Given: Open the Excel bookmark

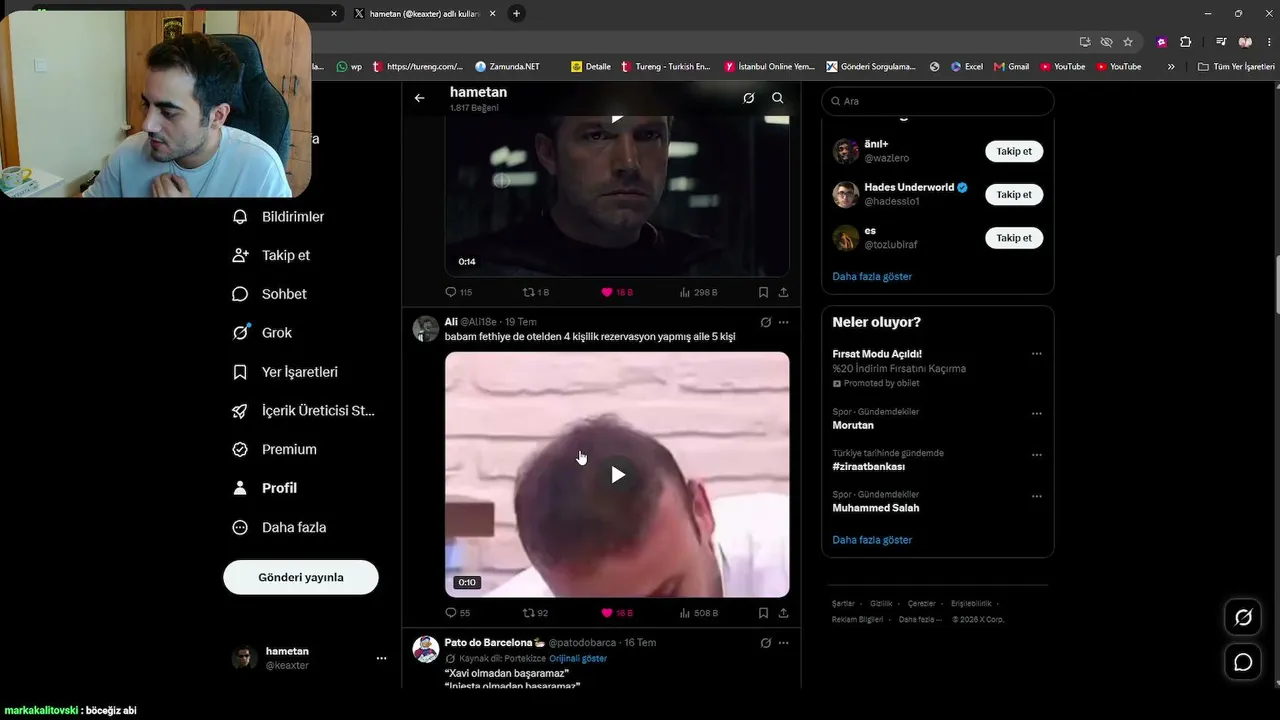Looking at the screenshot, I should pyautogui.click(x=966, y=67).
